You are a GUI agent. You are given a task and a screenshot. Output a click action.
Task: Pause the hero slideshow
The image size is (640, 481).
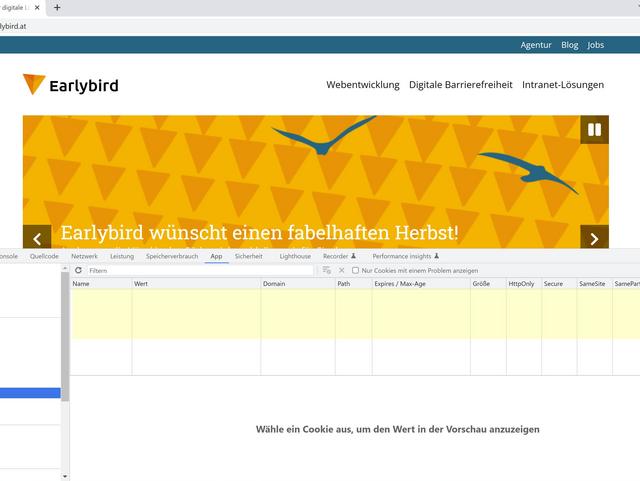tap(594, 130)
